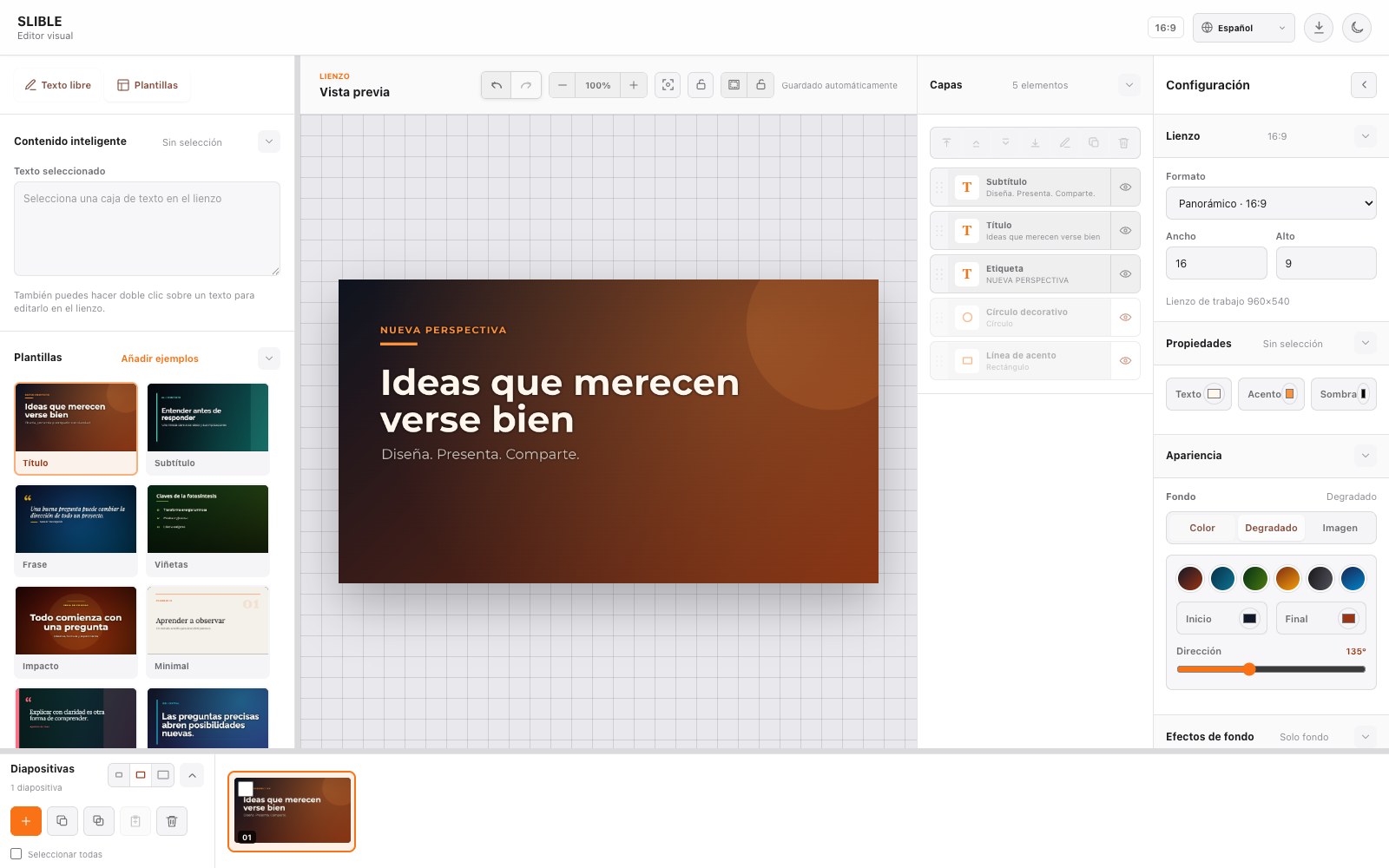Toggle visibility of Círculo decorativo layer

pos(1125,318)
